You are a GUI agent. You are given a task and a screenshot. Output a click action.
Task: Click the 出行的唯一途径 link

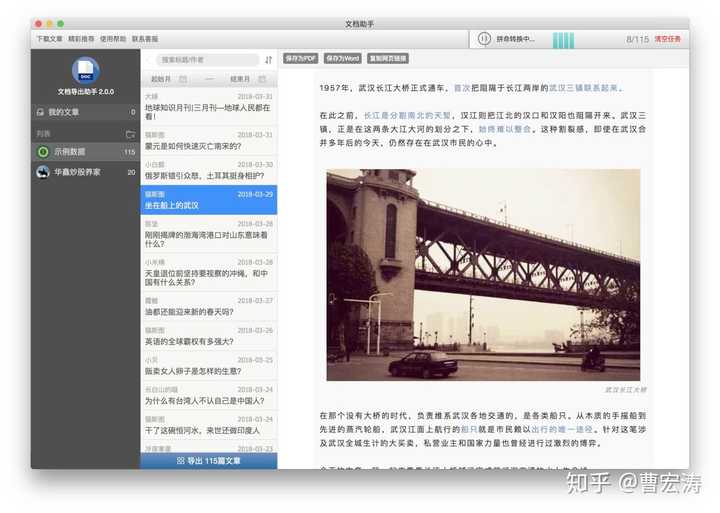click(562, 429)
